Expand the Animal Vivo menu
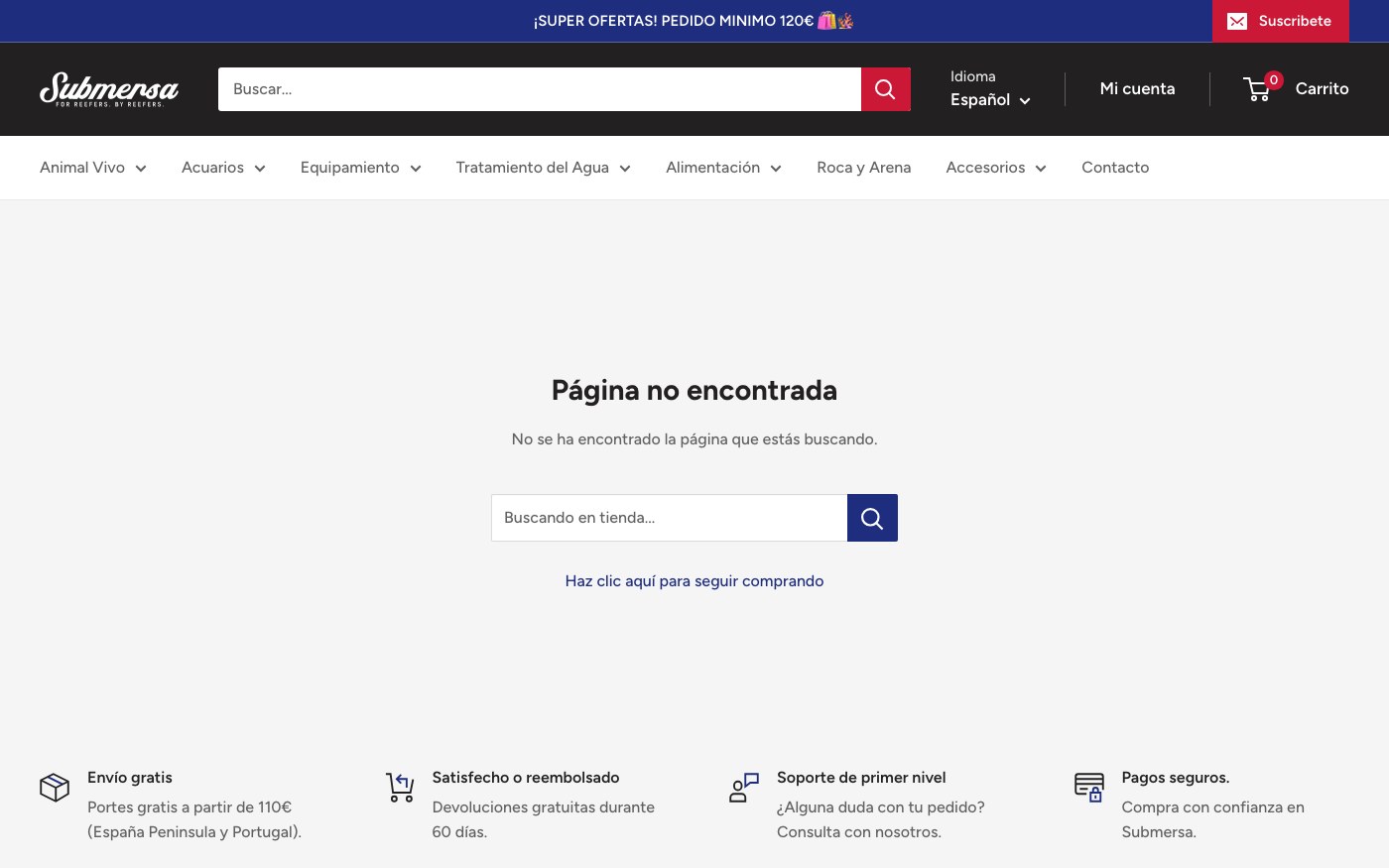1389x868 pixels. 93,168
